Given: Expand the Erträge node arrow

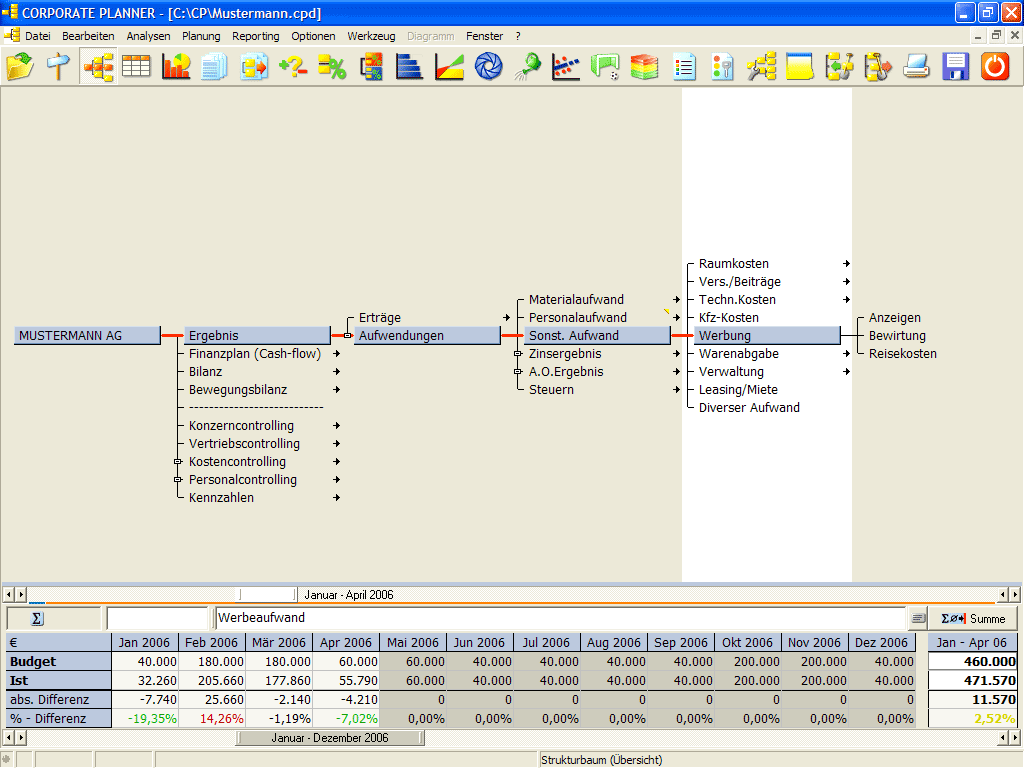Looking at the screenshot, I should click(507, 317).
